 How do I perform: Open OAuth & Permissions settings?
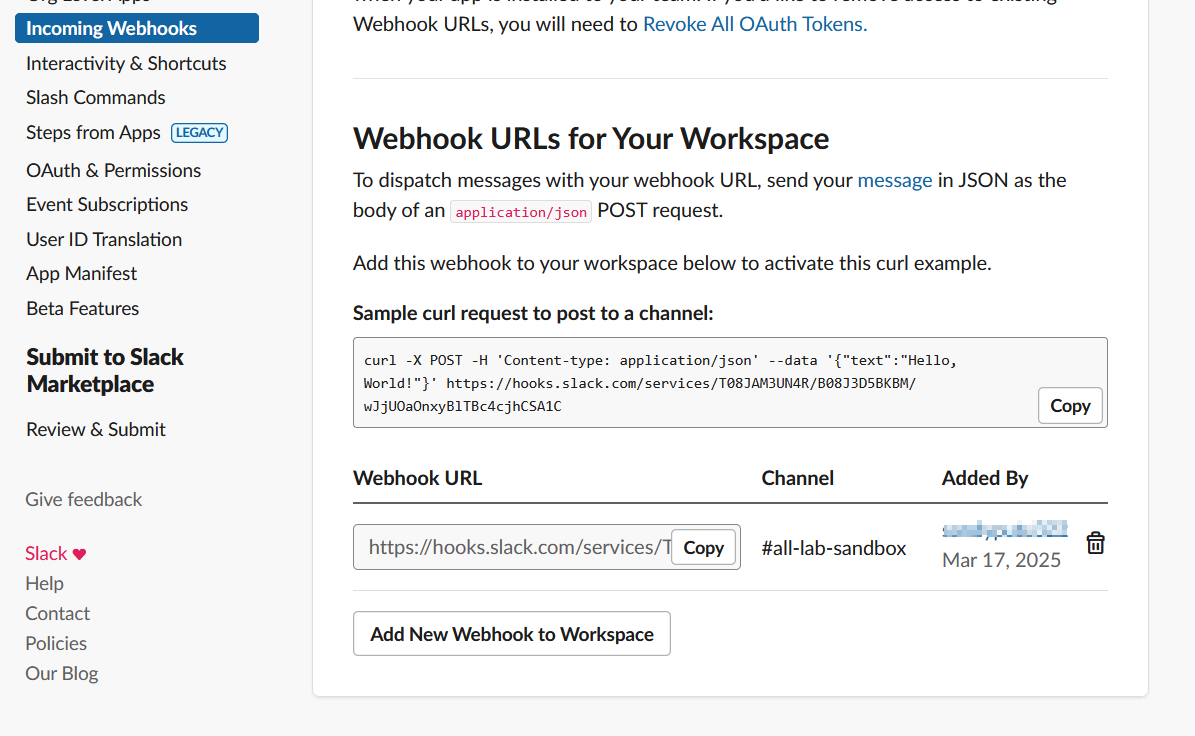click(x=113, y=170)
